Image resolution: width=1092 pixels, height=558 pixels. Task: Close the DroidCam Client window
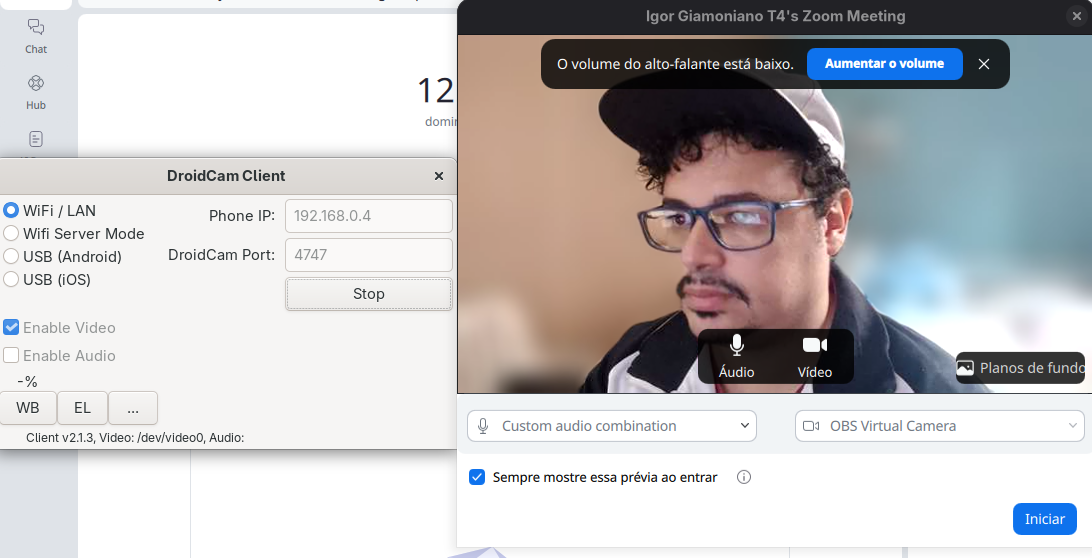tap(439, 176)
